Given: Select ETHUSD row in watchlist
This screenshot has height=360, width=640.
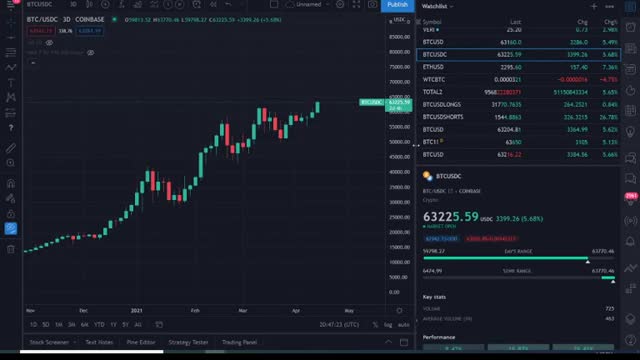Looking at the screenshot, I should pyautogui.click(x=518, y=67).
